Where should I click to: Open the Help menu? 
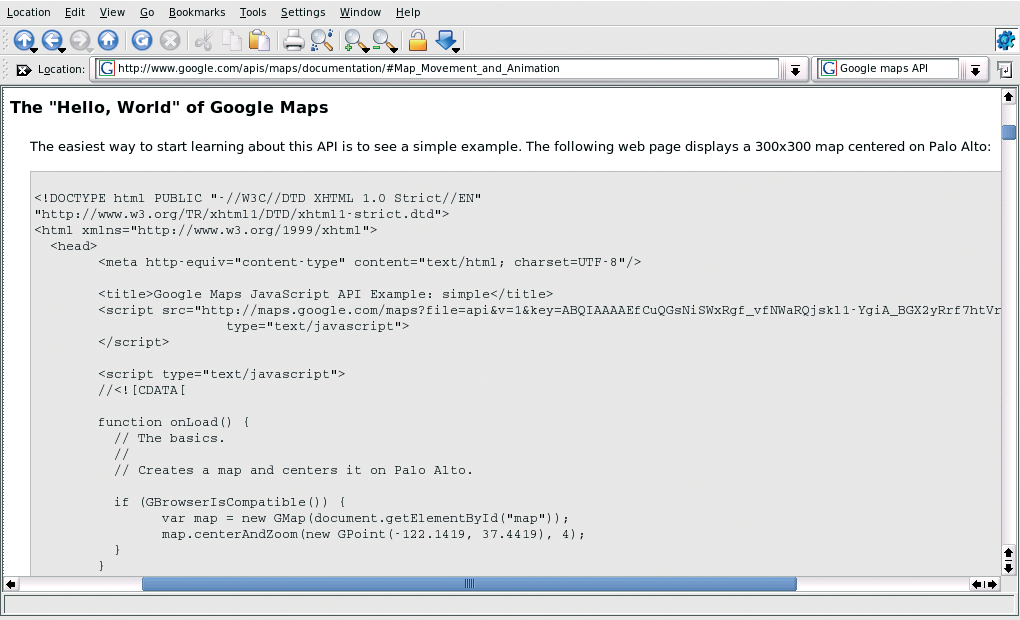tap(408, 12)
